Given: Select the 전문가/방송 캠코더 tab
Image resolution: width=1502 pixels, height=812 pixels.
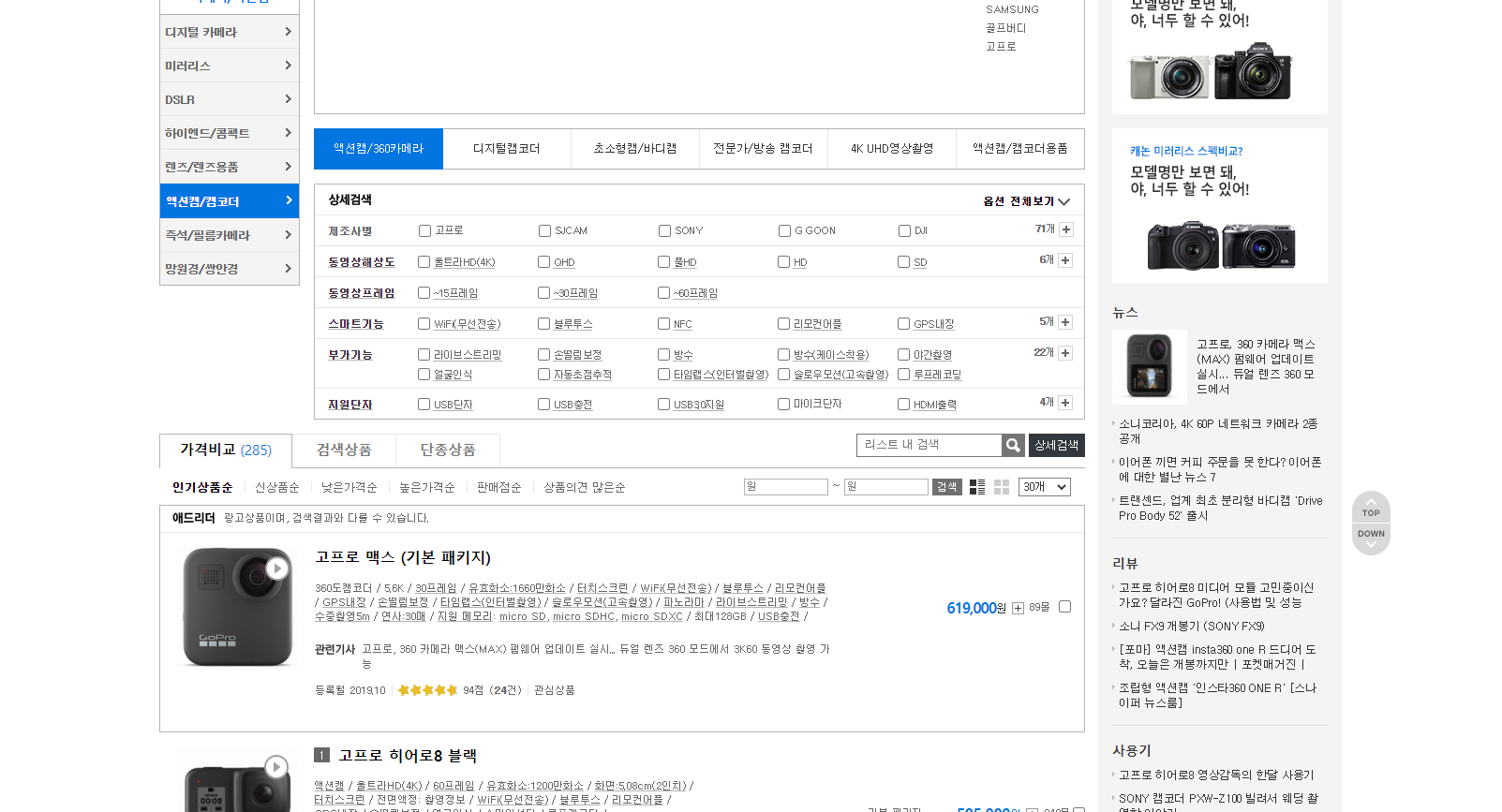Looking at the screenshot, I should pyautogui.click(x=764, y=149).
